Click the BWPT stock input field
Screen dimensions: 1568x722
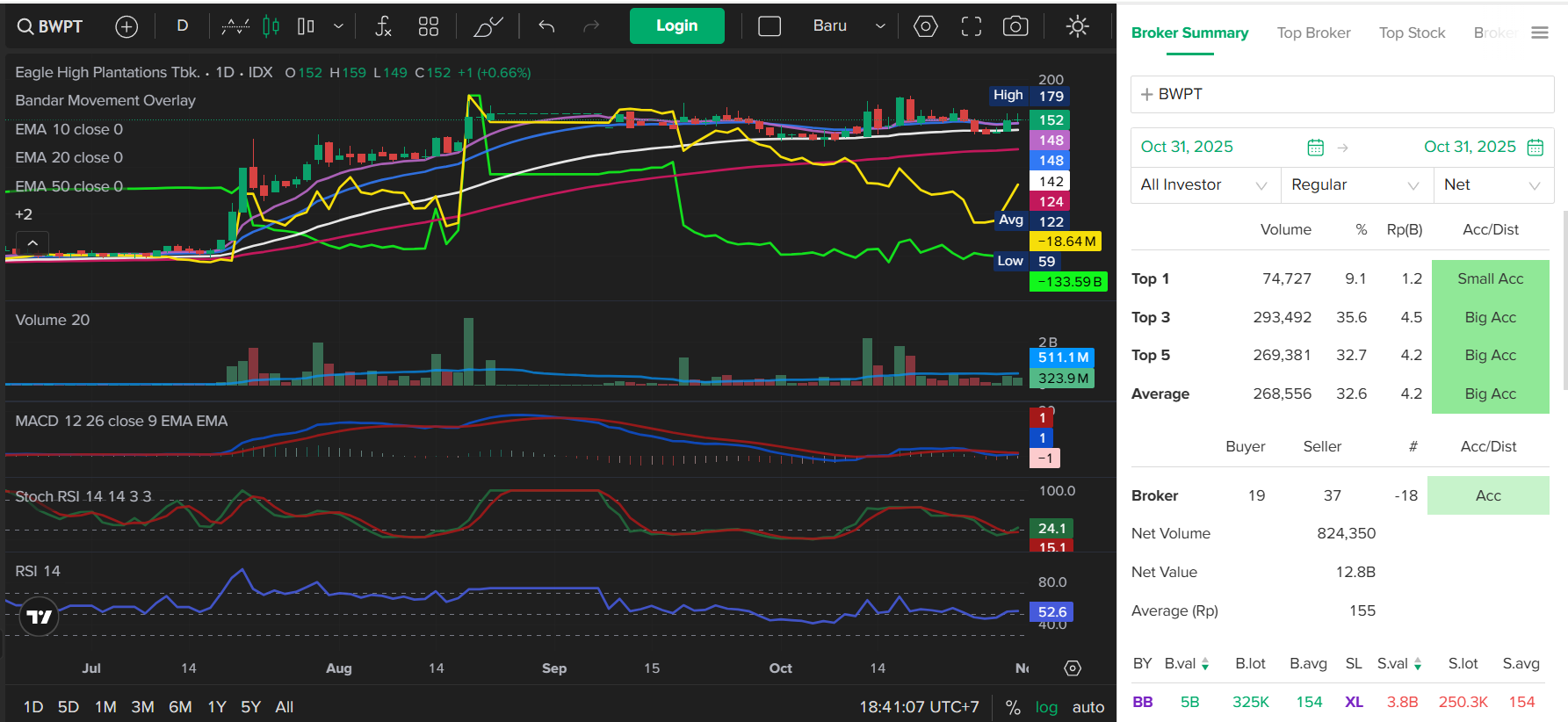[1341, 94]
